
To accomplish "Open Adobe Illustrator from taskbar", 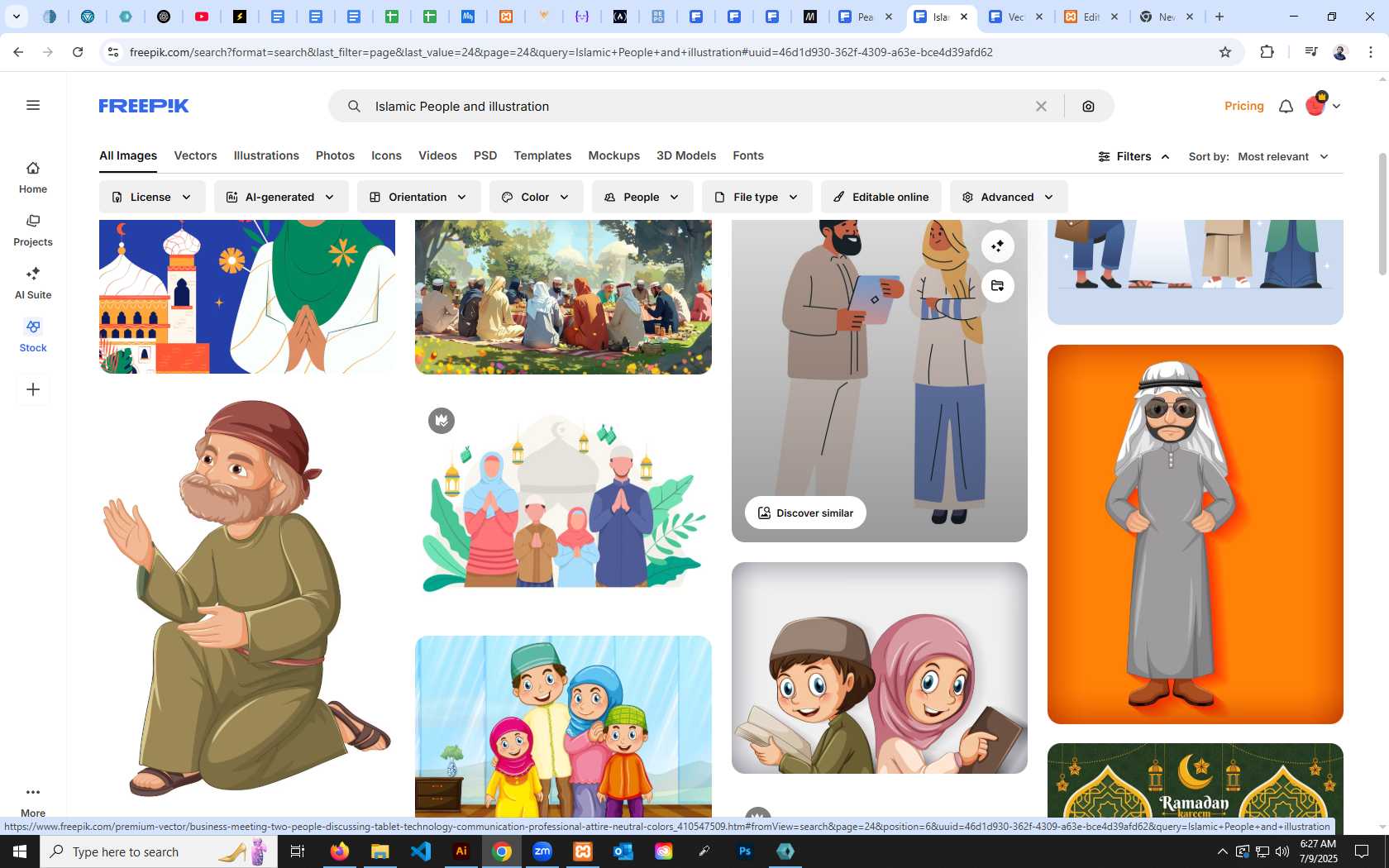I will coord(461,851).
